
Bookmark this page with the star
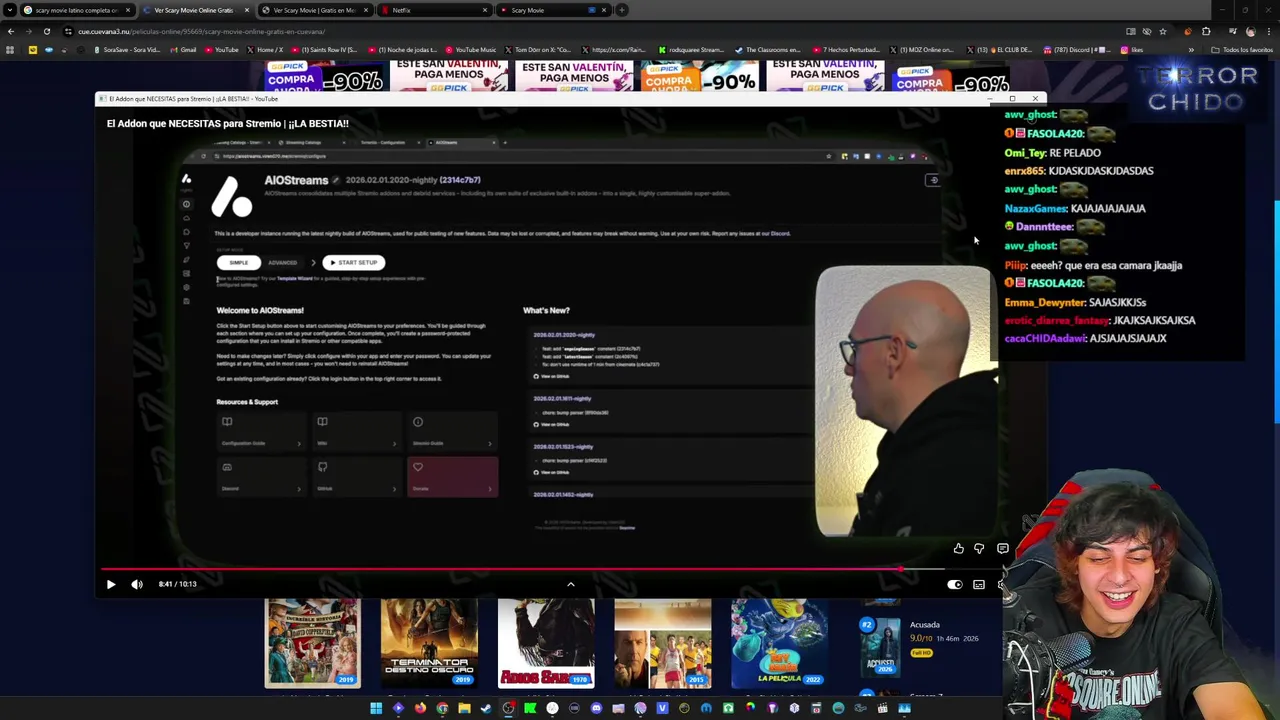[x=1162, y=31]
